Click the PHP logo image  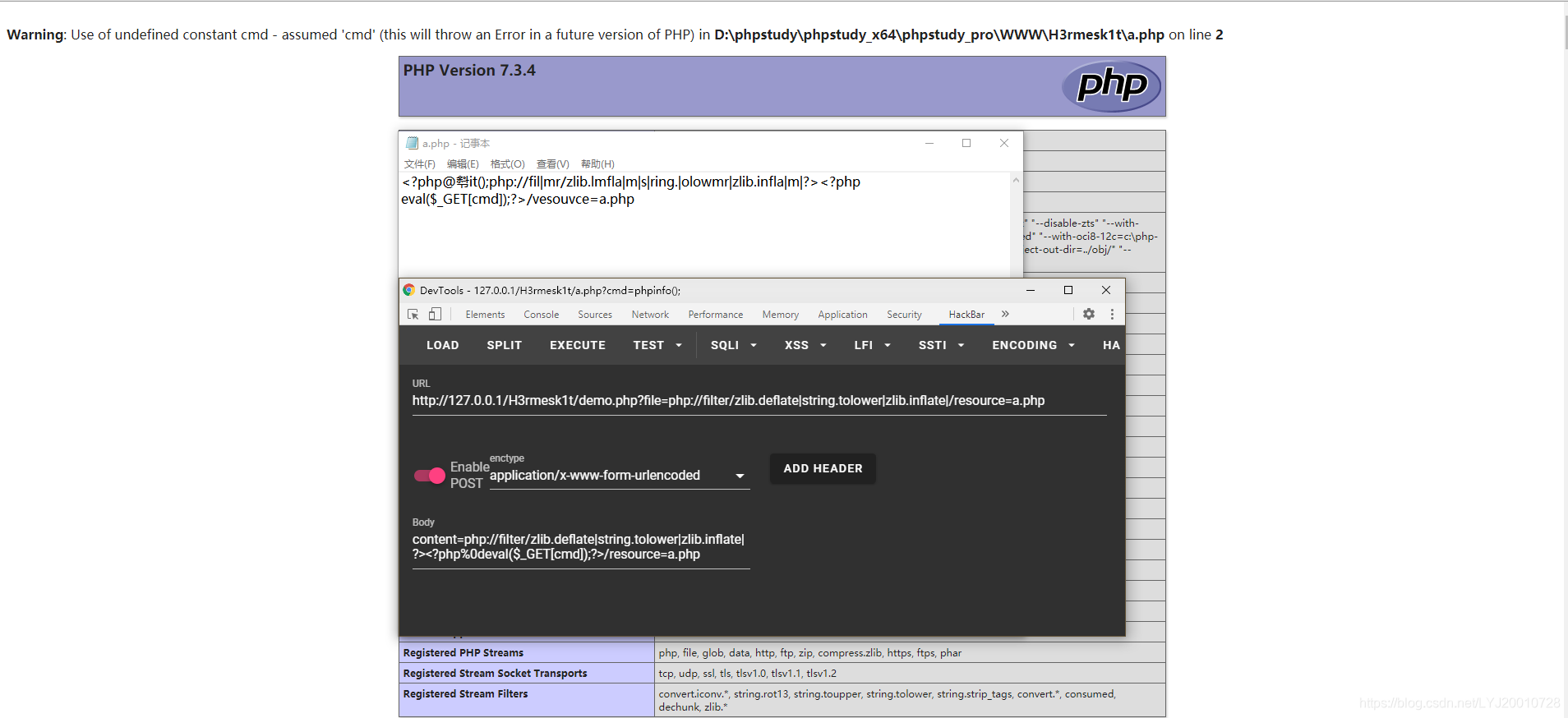click(x=1111, y=85)
